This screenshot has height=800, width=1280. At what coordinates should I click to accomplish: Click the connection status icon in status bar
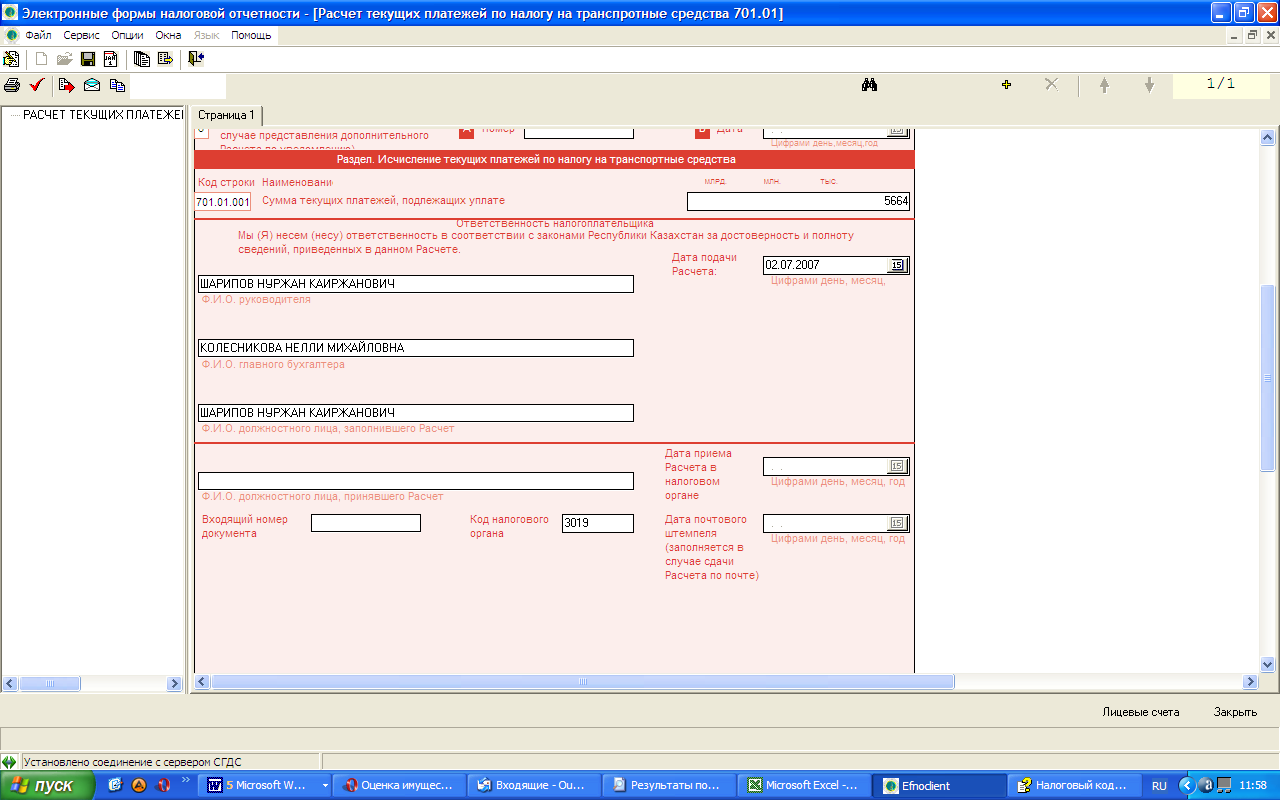pyautogui.click(x=9, y=762)
